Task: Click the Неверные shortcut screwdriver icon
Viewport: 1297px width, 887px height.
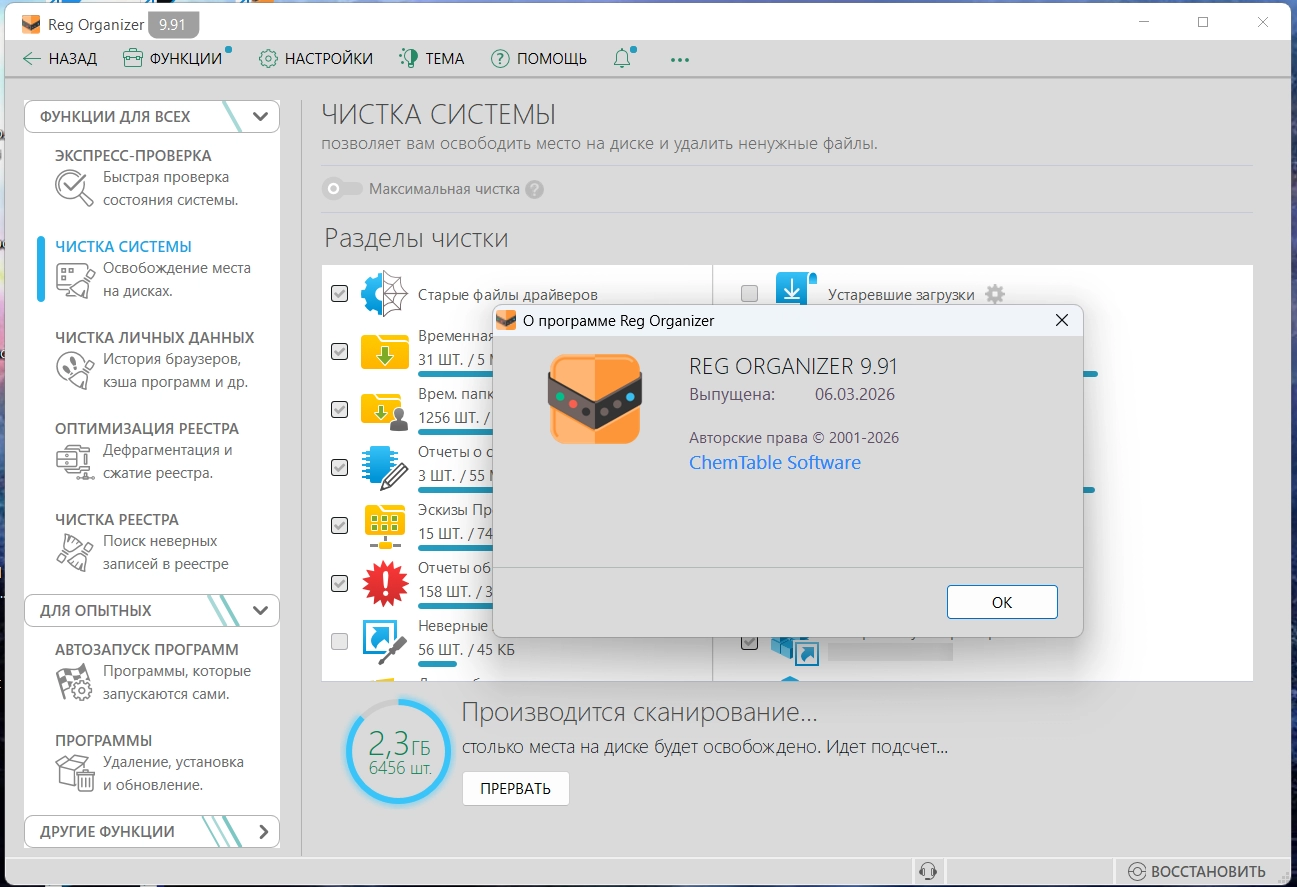Action: 385,641
